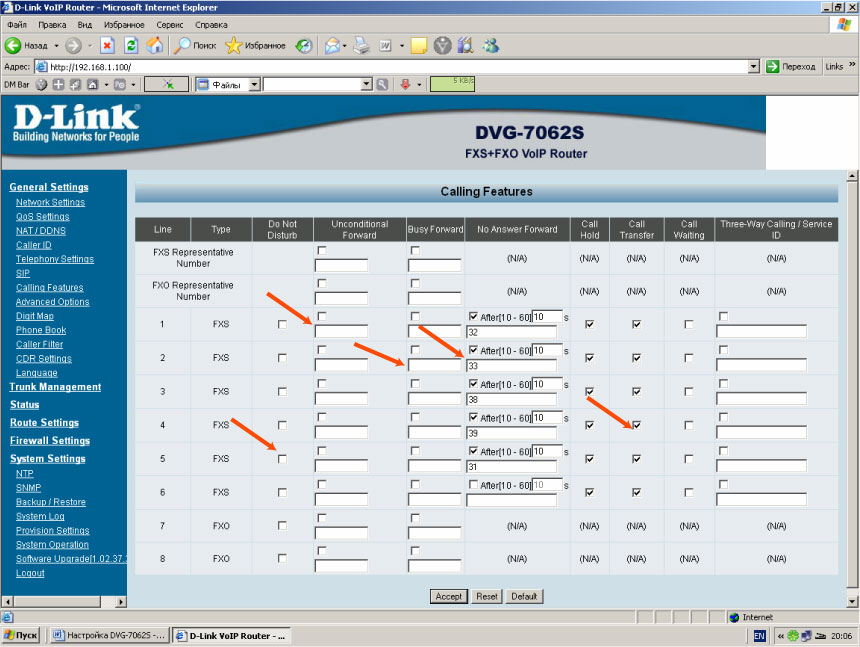Screen dimensions: 860x647
Task: Open the Вид menu
Action: click(85, 24)
